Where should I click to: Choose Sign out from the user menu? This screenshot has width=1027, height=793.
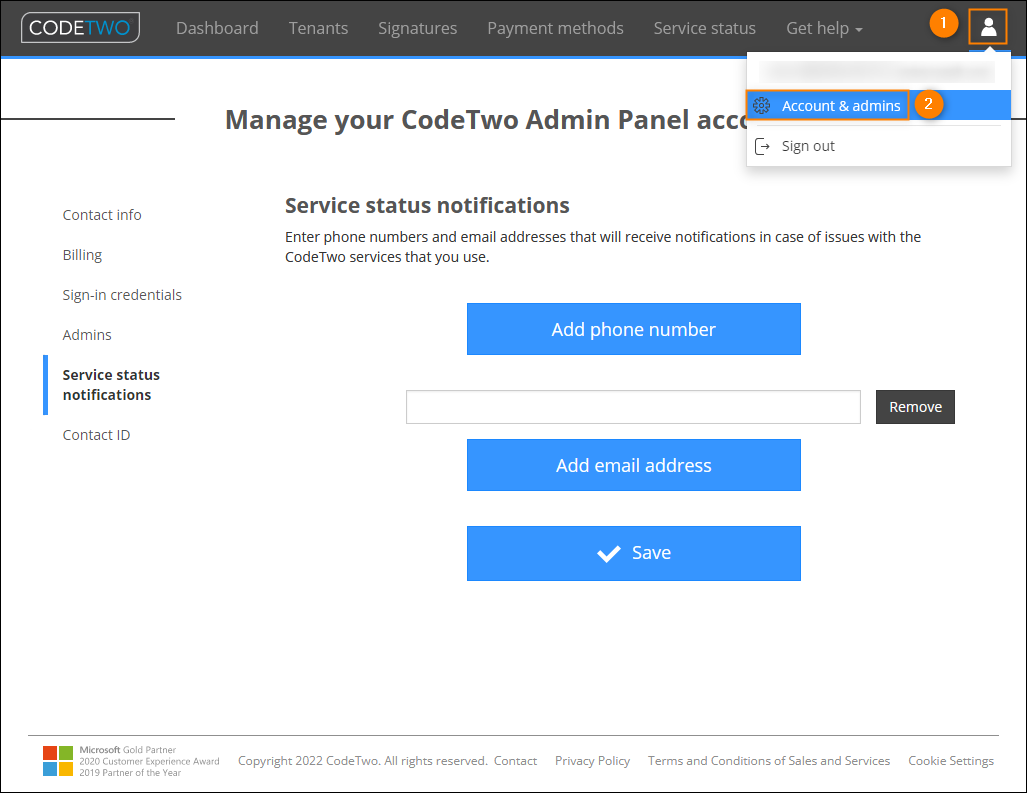808,146
